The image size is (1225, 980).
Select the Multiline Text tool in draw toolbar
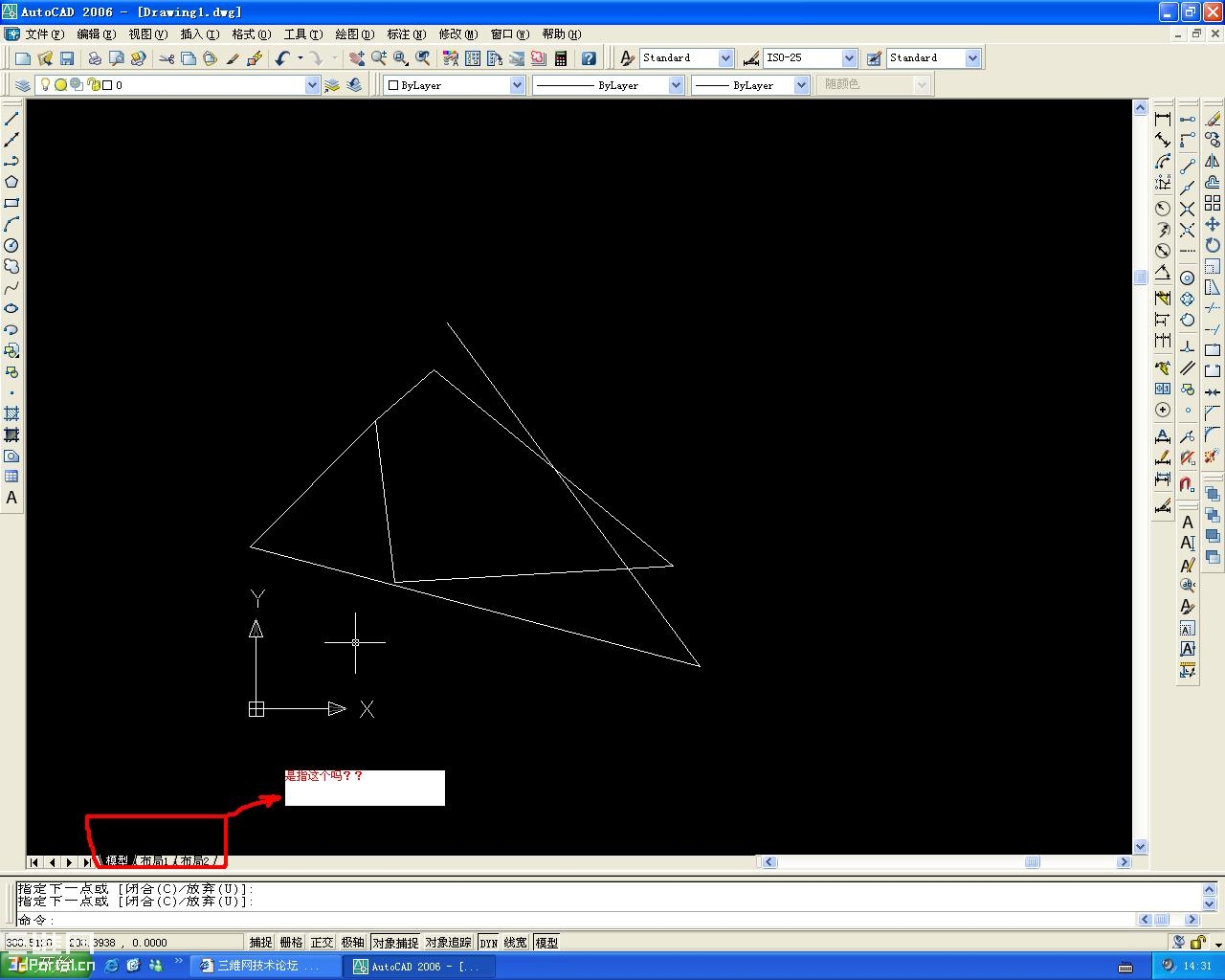(11, 498)
